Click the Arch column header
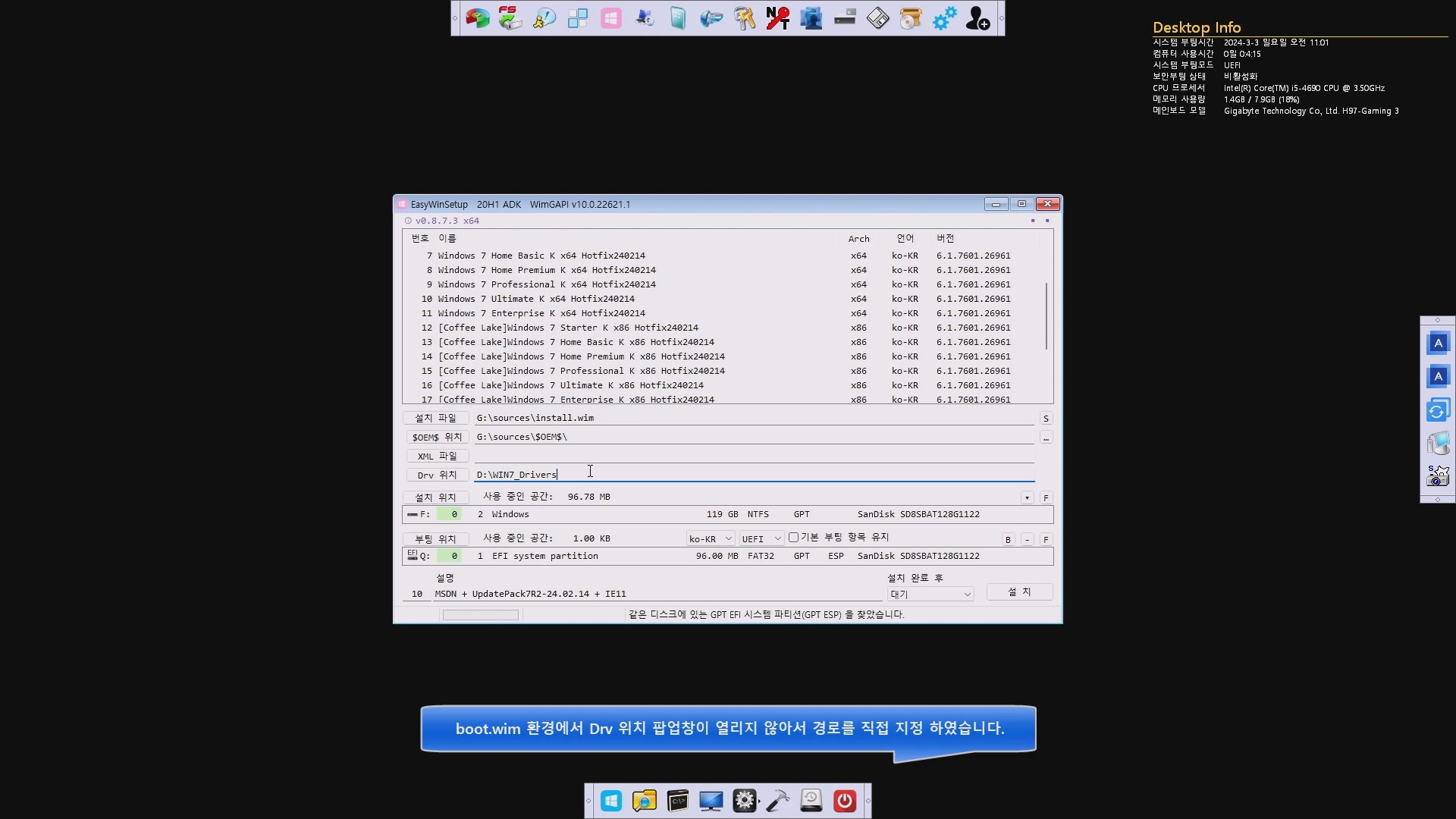Screen dimensions: 1456x819 (x=858, y=239)
